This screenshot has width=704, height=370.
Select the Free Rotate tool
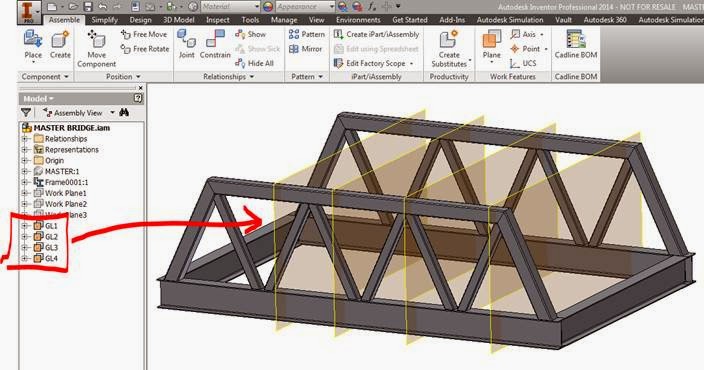point(145,49)
